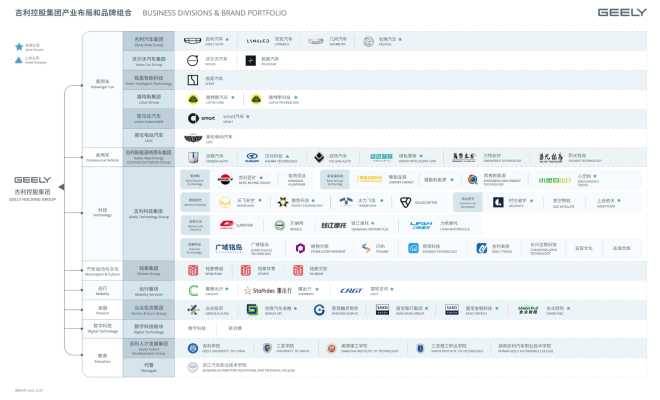Click the Geely Travel blue logo
This screenshot has height=400, width=660.
pos(482,248)
